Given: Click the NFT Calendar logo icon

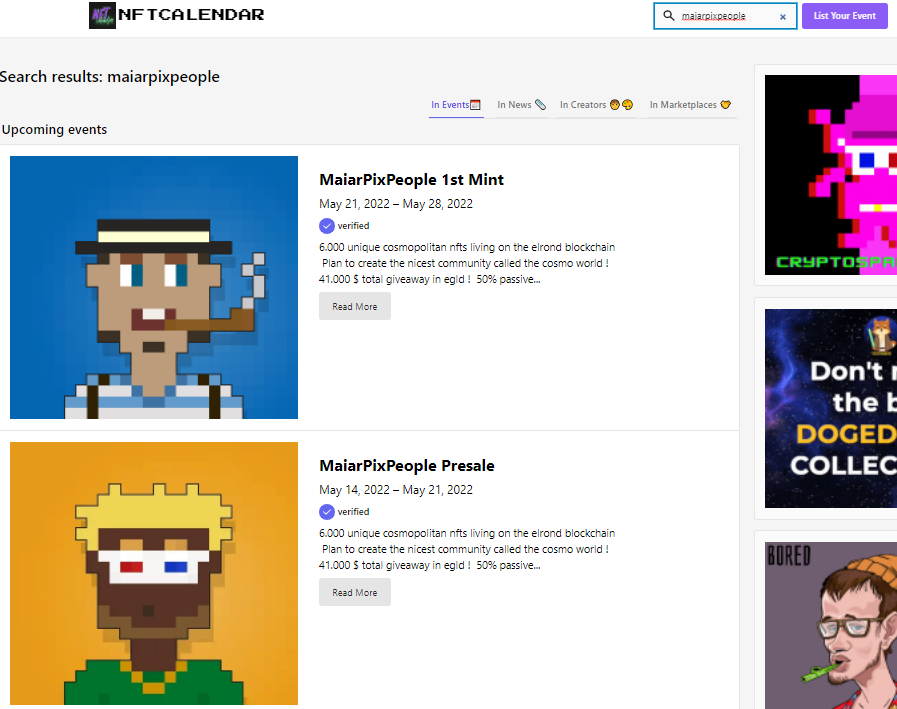Looking at the screenshot, I should coord(102,15).
